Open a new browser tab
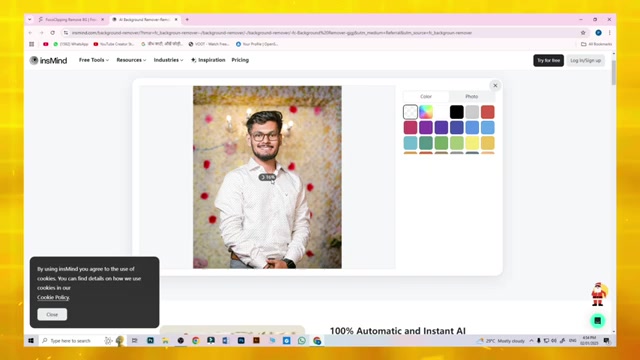The height and width of the screenshot is (360, 640). [187, 20]
